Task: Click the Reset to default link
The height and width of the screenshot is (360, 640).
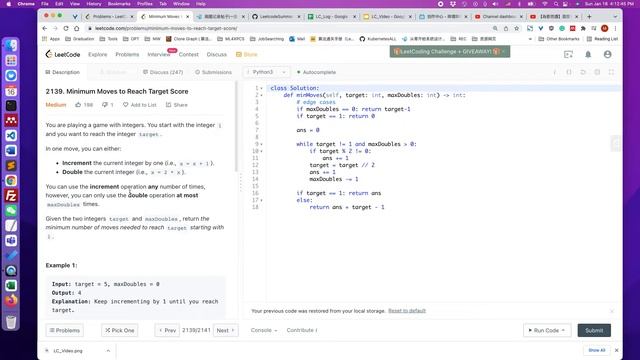Action: click(x=407, y=311)
